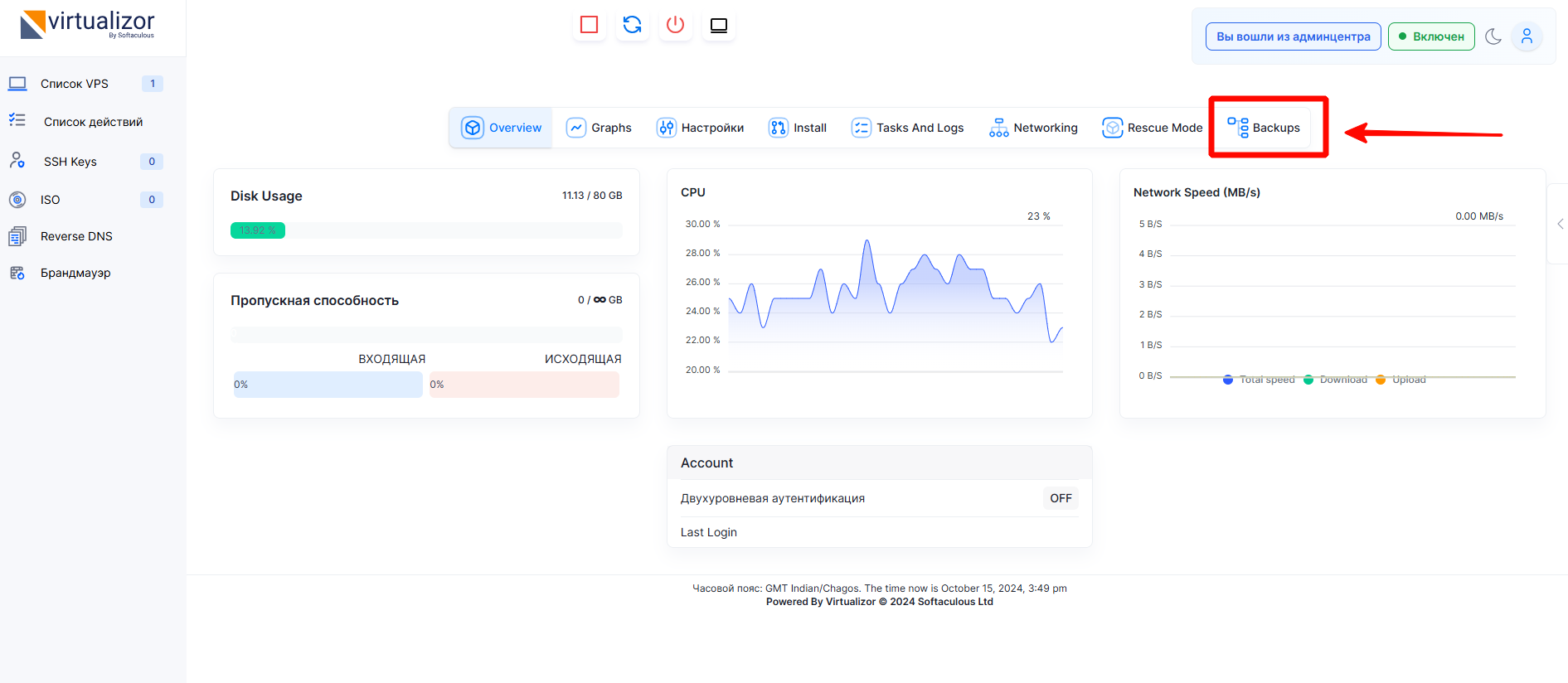Expand the right-edge collapsed side panel chevron
This screenshot has height=683, width=1568.
(1560, 224)
